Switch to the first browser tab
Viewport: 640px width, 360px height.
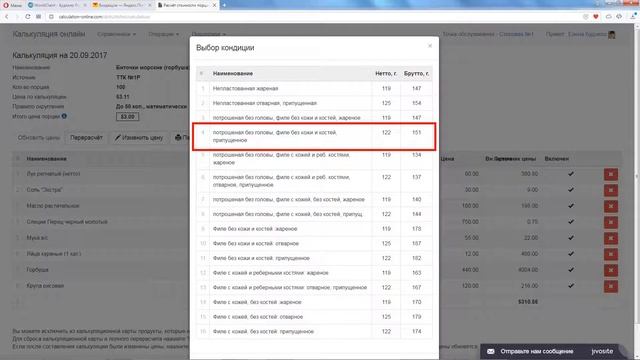tap(57, 5)
